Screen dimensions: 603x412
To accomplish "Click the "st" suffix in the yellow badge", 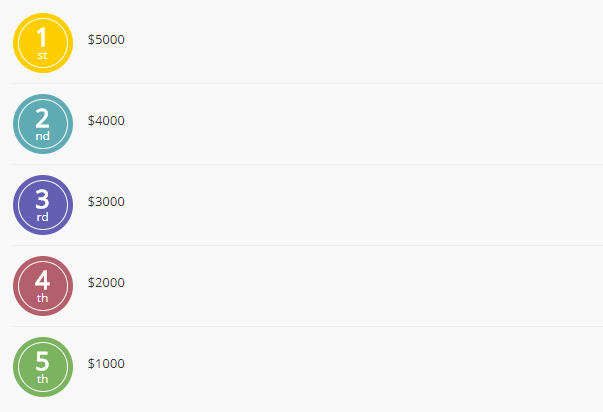I will click(42, 56).
